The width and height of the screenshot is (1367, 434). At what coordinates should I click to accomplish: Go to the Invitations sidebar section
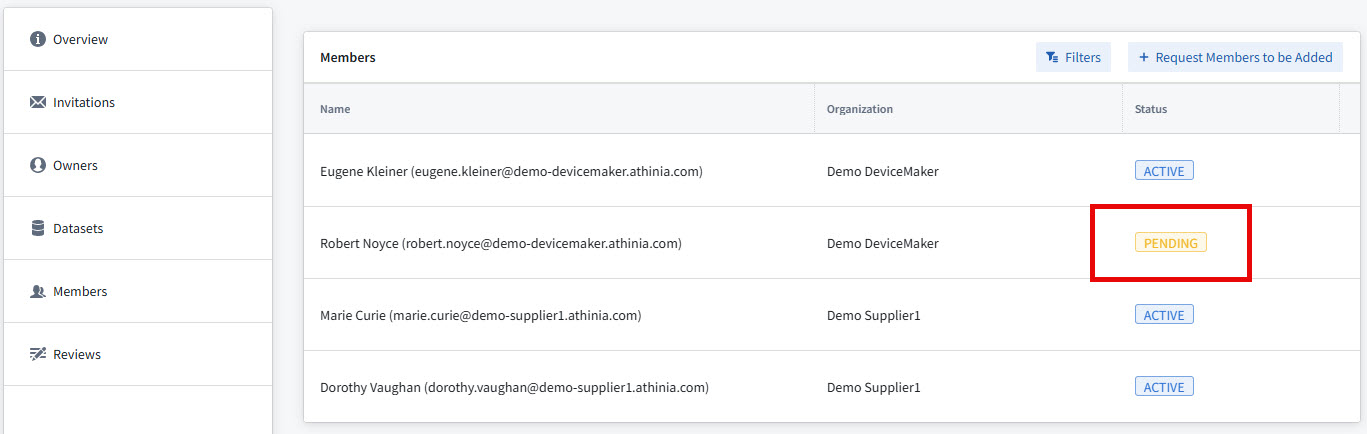pyautogui.click(x=138, y=102)
